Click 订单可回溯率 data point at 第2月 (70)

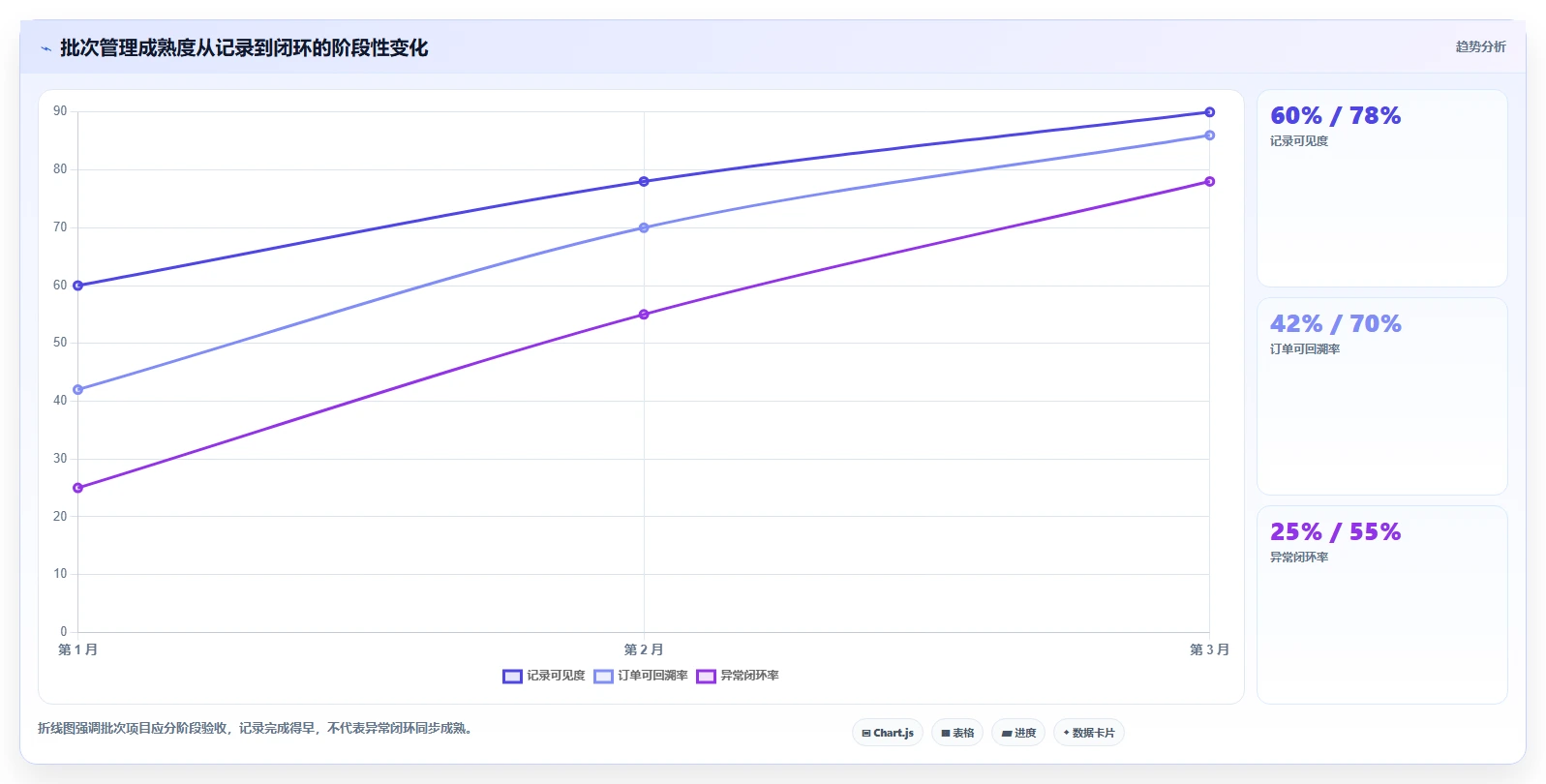[644, 228]
